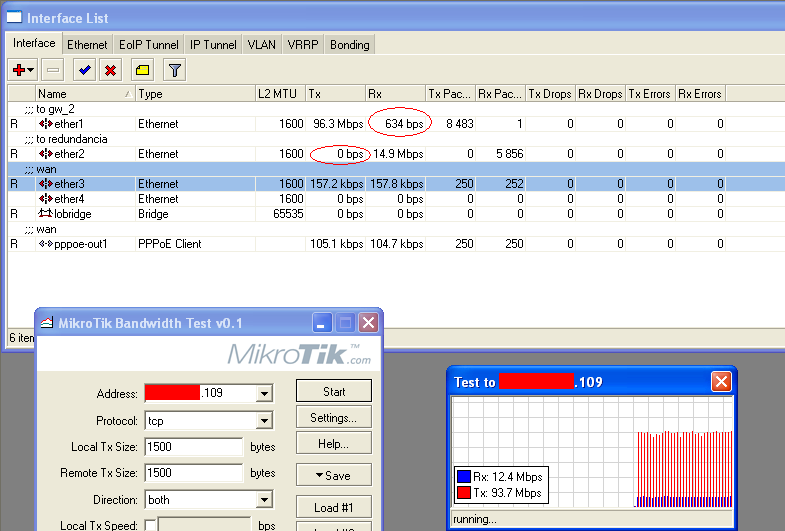The height and width of the screenshot is (531, 785).
Task: Click the ether2 interface icon
Action: [46, 154]
